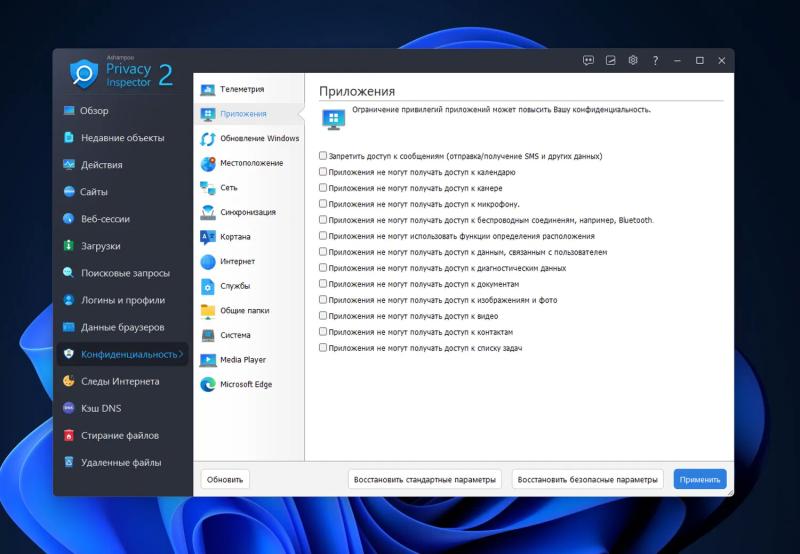
Task: Tick the checkbox for доступ к видео
Action: 322,315
